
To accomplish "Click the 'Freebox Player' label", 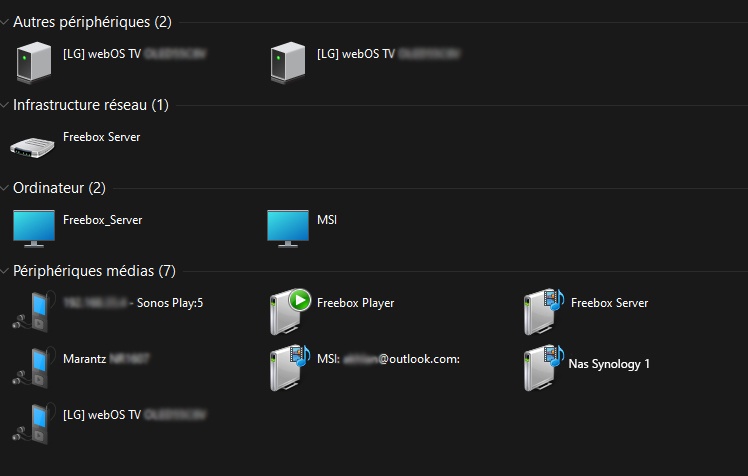I will tap(355, 303).
